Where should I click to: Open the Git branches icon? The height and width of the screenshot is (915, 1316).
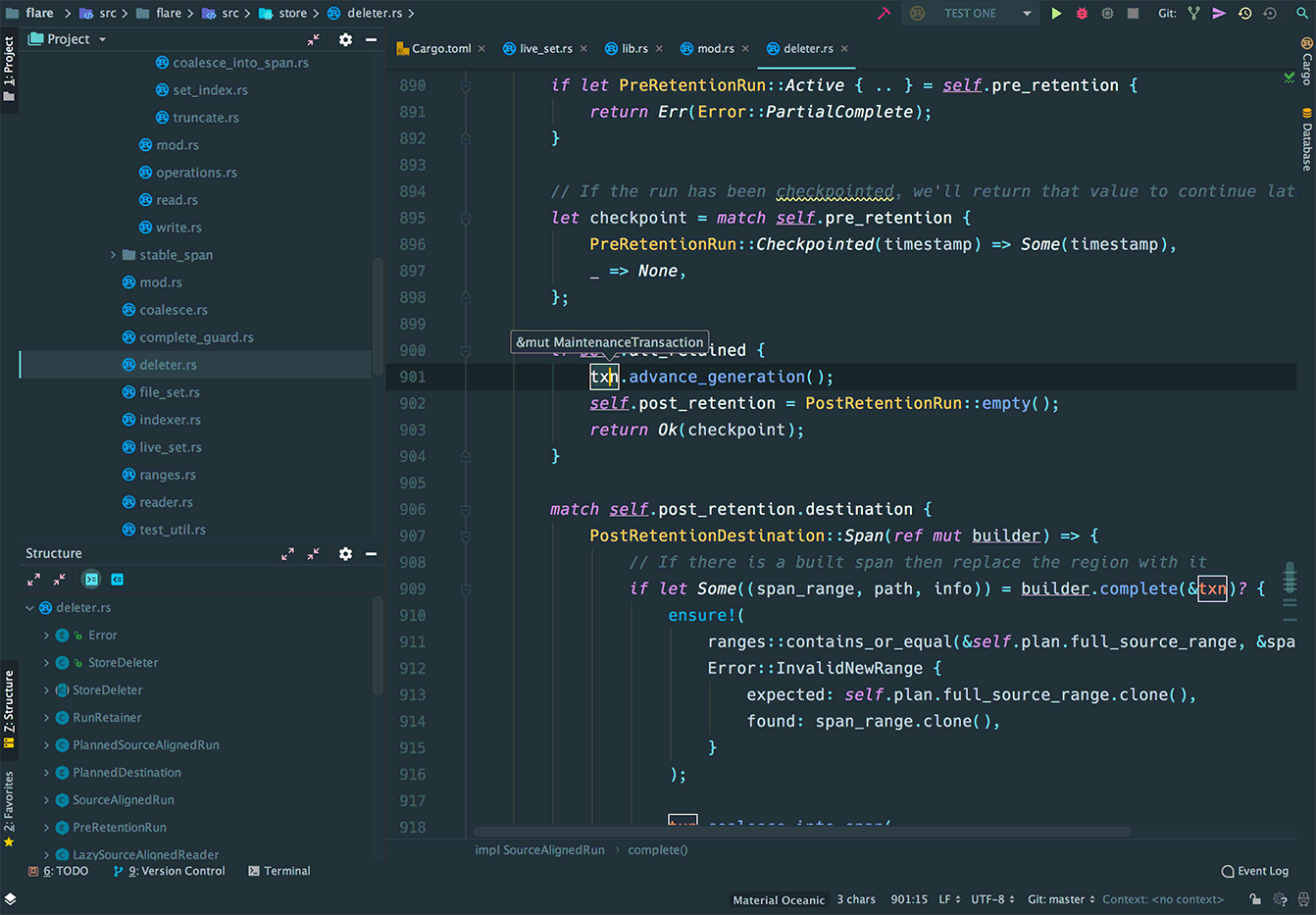tap(1193, 14)
